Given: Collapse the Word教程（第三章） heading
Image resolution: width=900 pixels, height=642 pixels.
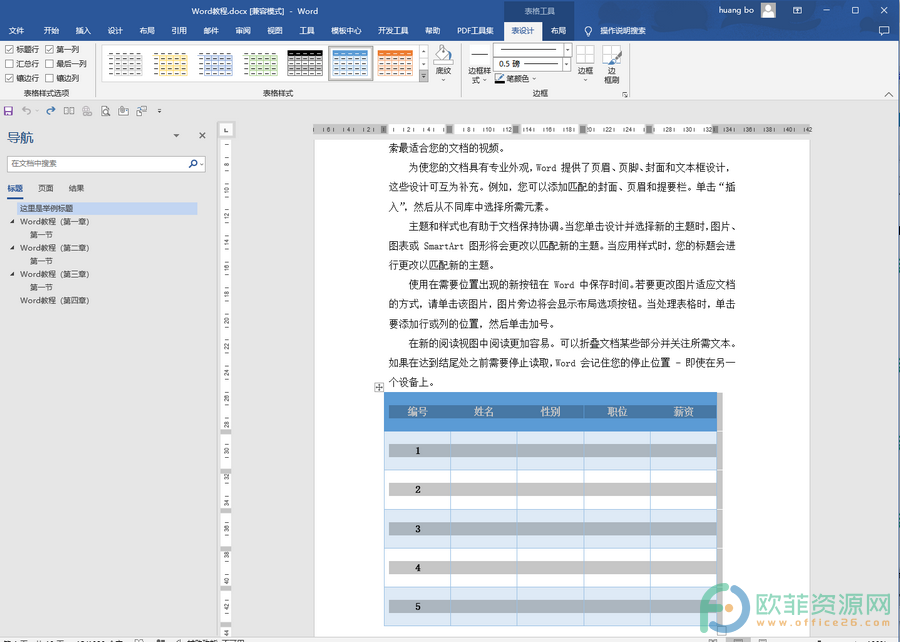Looking at the screenshot, I should point(13,274).
